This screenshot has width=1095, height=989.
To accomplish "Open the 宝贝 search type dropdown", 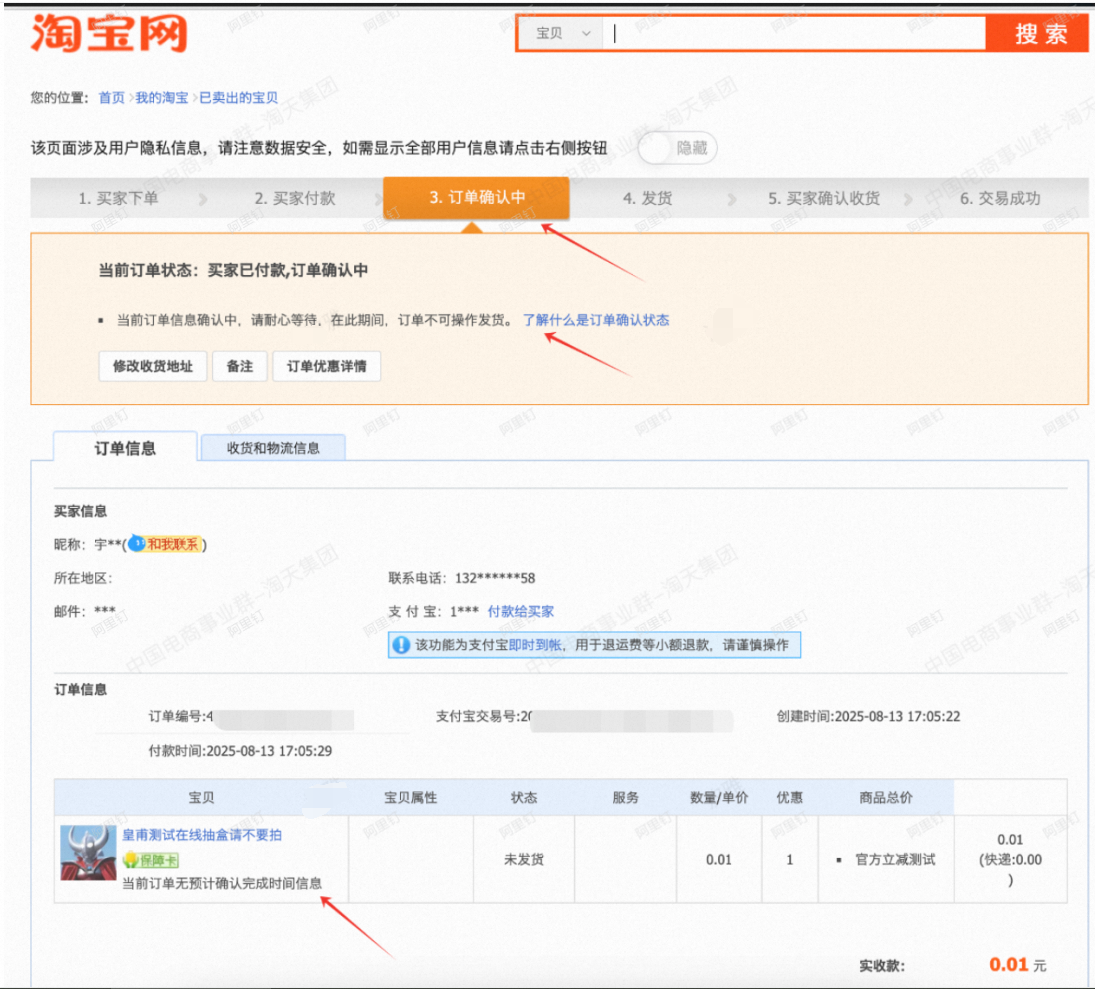I will pyautogui.click(x=562, y=34).
